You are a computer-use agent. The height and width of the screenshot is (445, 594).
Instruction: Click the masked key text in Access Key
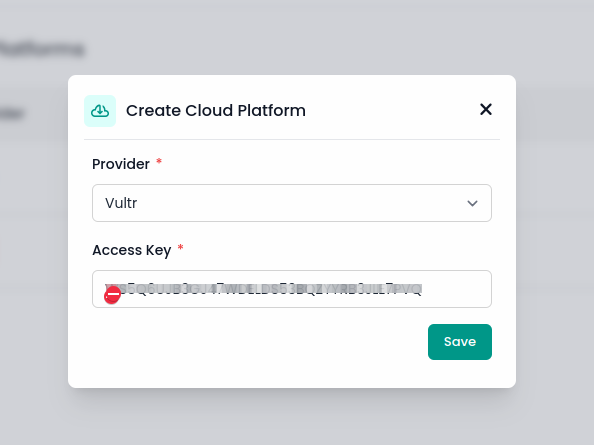263,289
